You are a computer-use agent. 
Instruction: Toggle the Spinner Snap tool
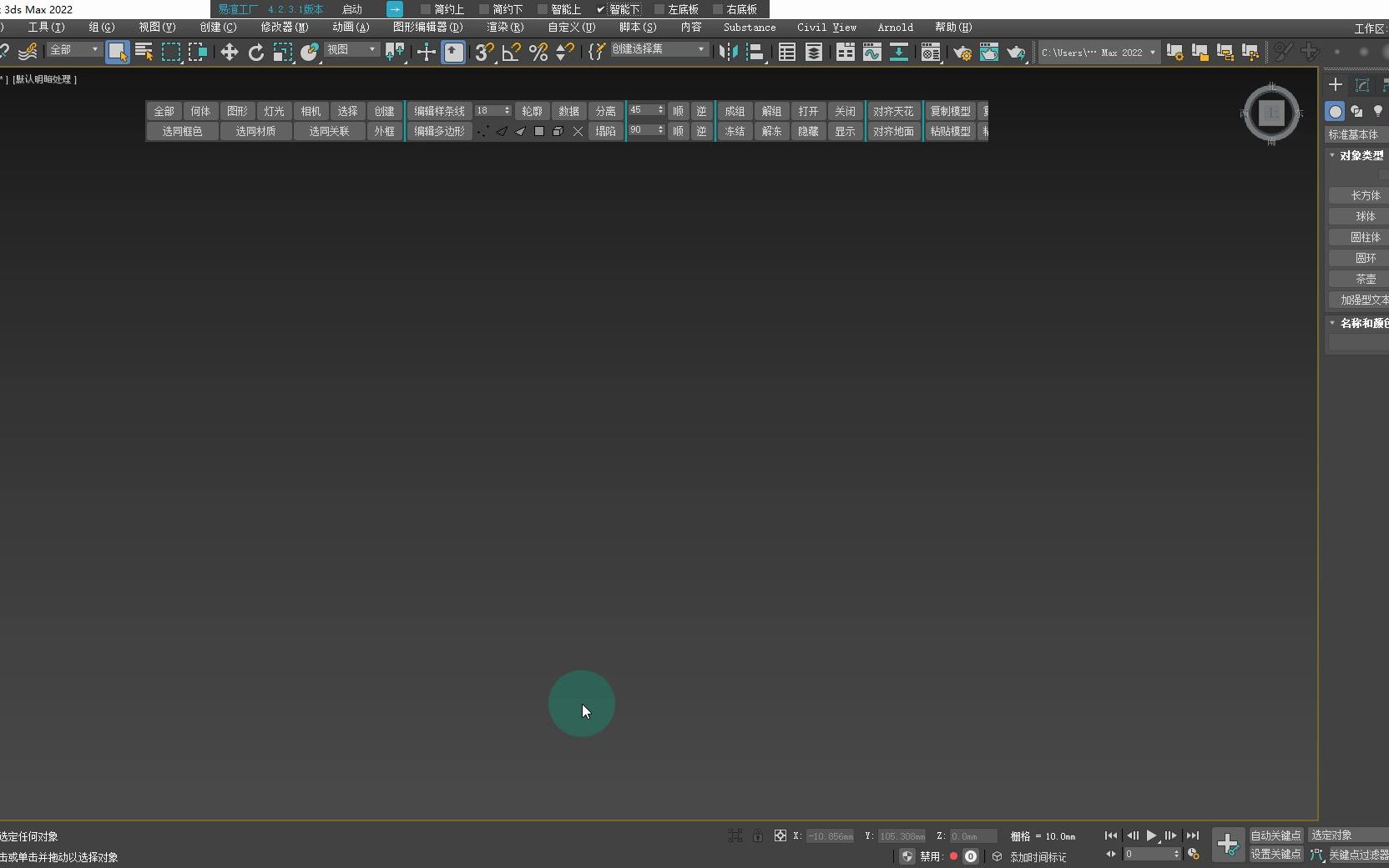click(x=565, y=52)
